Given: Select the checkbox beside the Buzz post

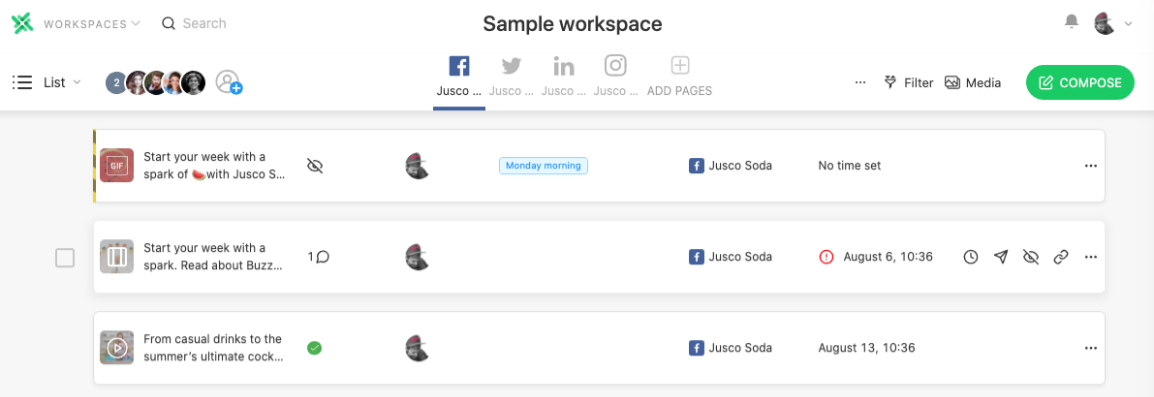Looking at the screenshot, I should click(66, 258).
